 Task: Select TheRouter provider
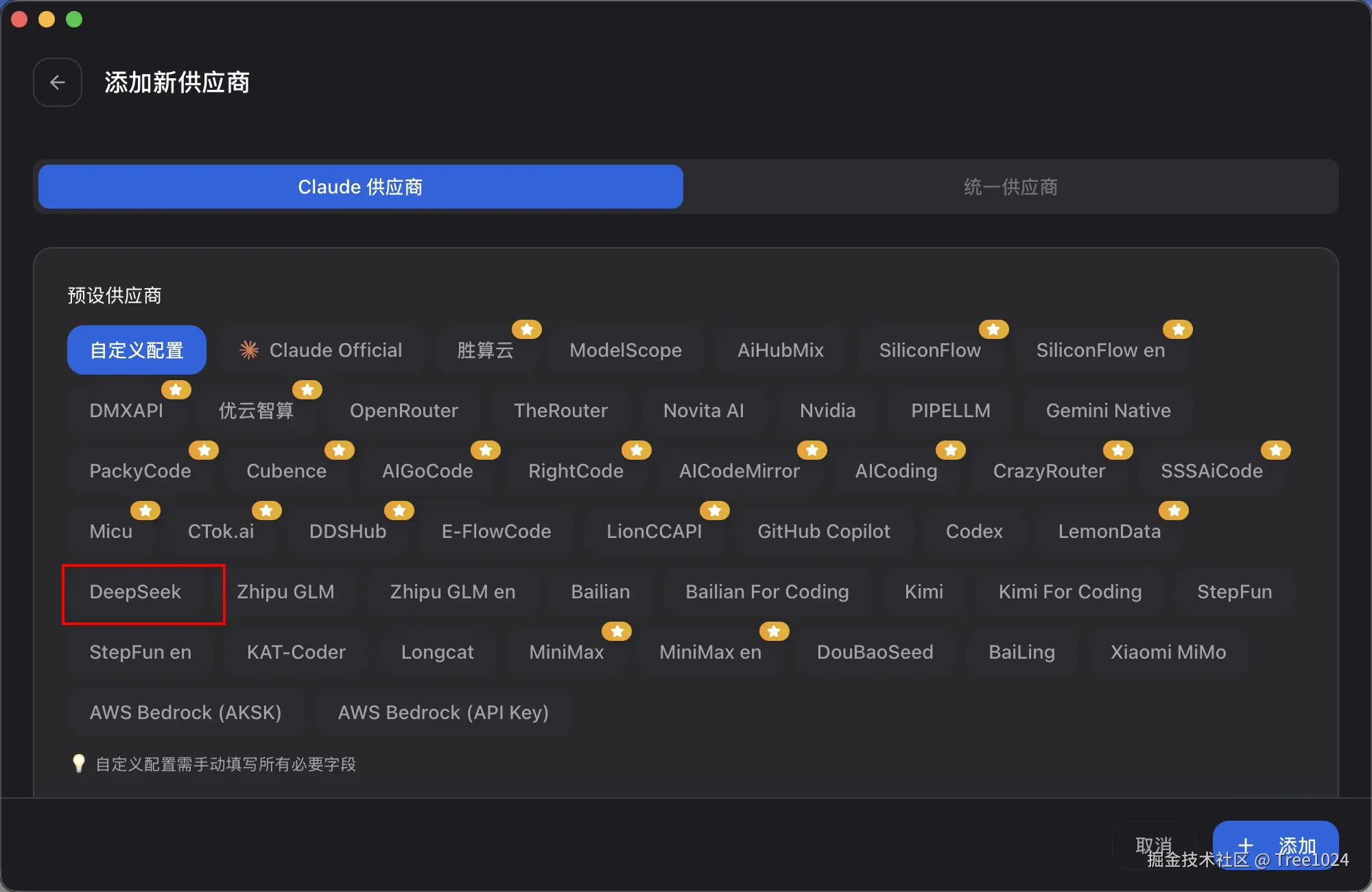coord(560,410)
